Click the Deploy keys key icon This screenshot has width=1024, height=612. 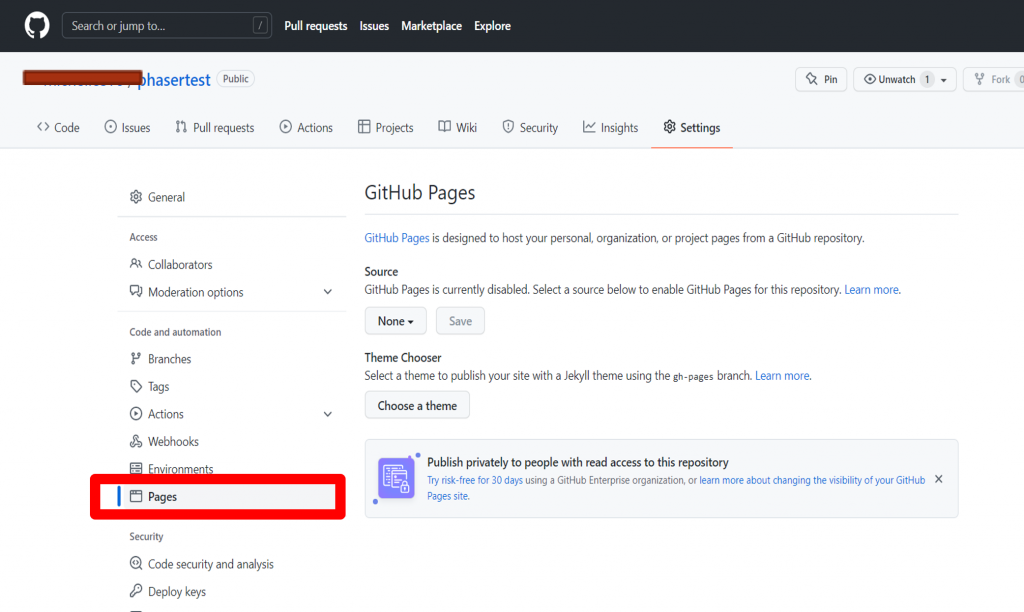click(x=136, y=590)
